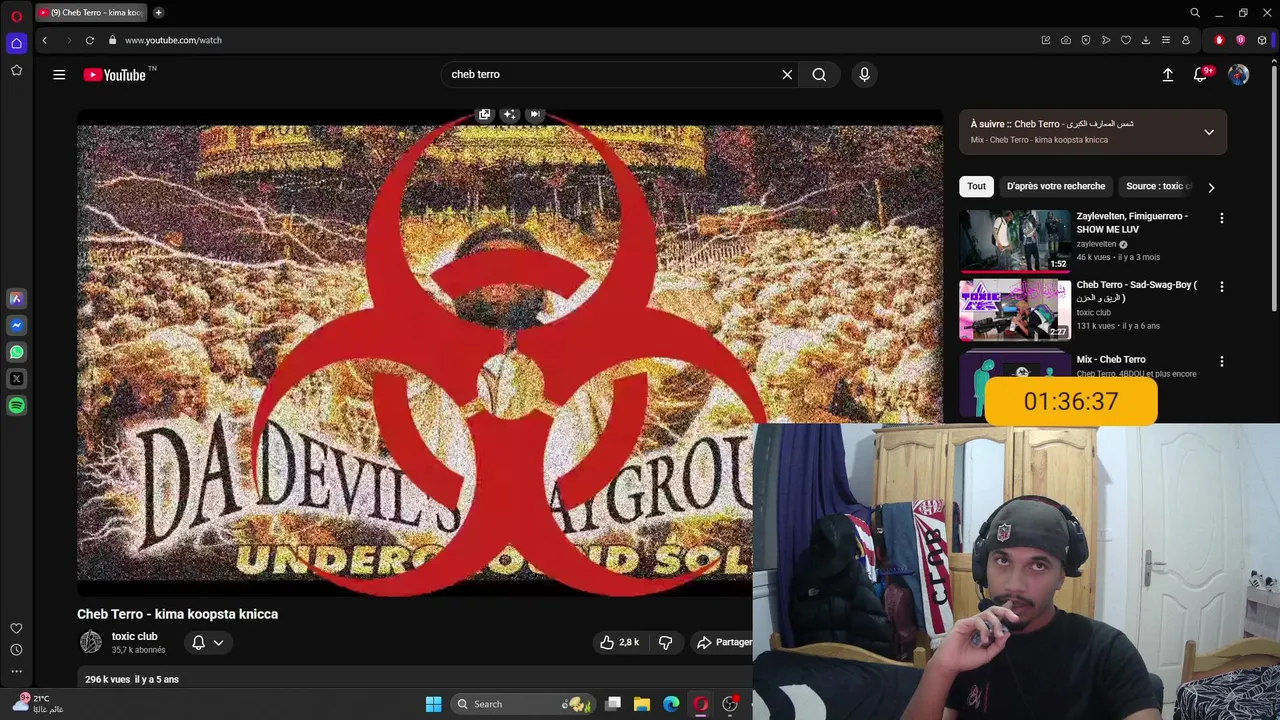Viewport: 1280px width, 720px height.
Task: Open the 'toxic club' channel name
Action: tap(134, 636)
